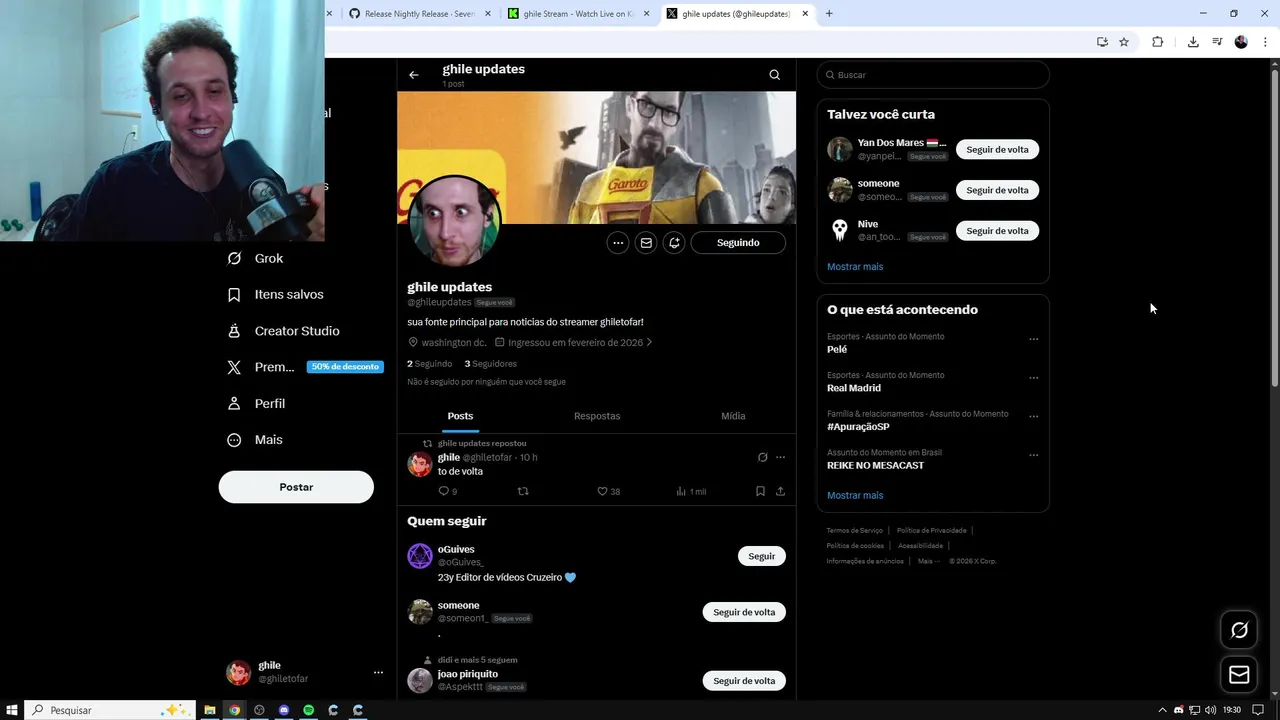1280x720 pixels.
Task: Go back using the profile header arrow
Action: coord(413,75)
